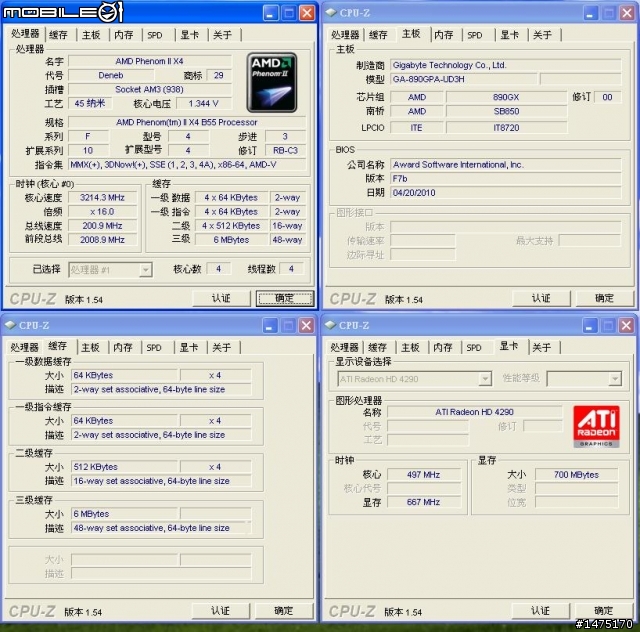Open 显卡 tab in processor window
The width and height of the screenshot is (640, 632).
coord(190,35)
